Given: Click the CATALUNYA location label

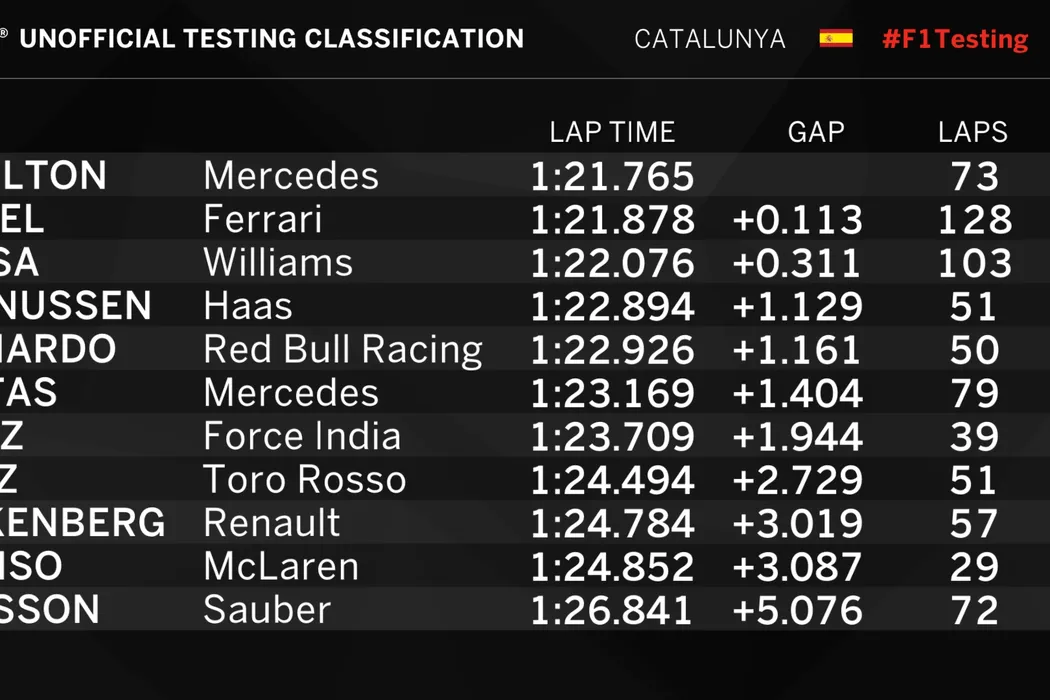Looking at the screenshot, I should click(709, 39).
